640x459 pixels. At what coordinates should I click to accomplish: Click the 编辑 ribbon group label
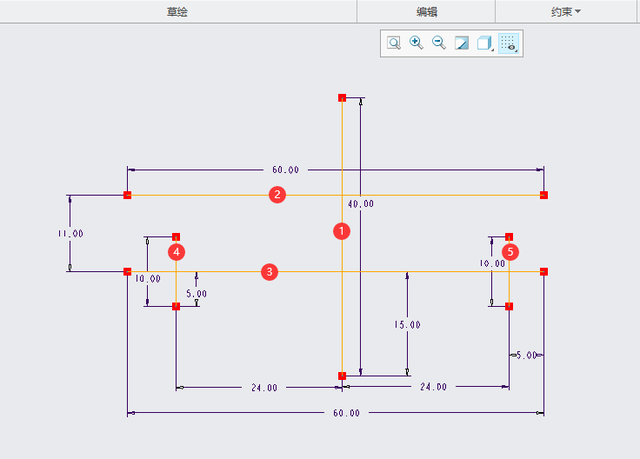point(427,12)
